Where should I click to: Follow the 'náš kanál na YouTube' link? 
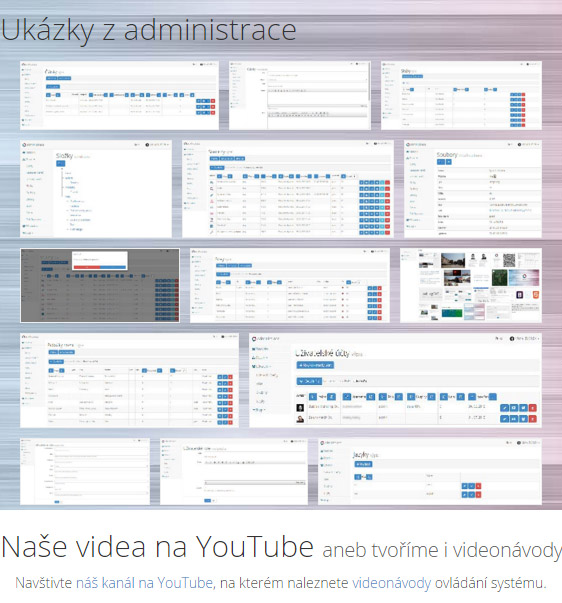click(144, 583)
